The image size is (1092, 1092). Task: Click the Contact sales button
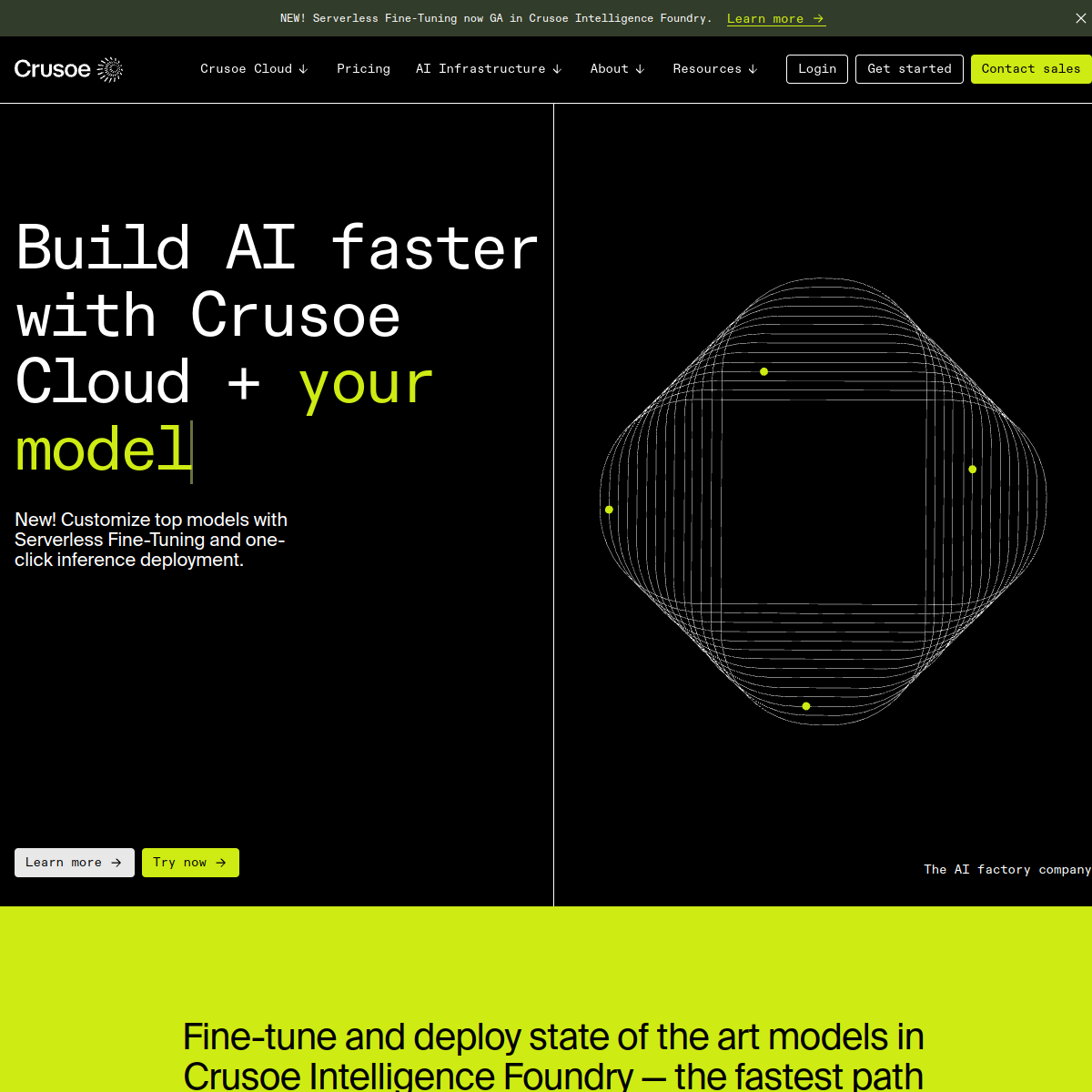[1031, 69]
